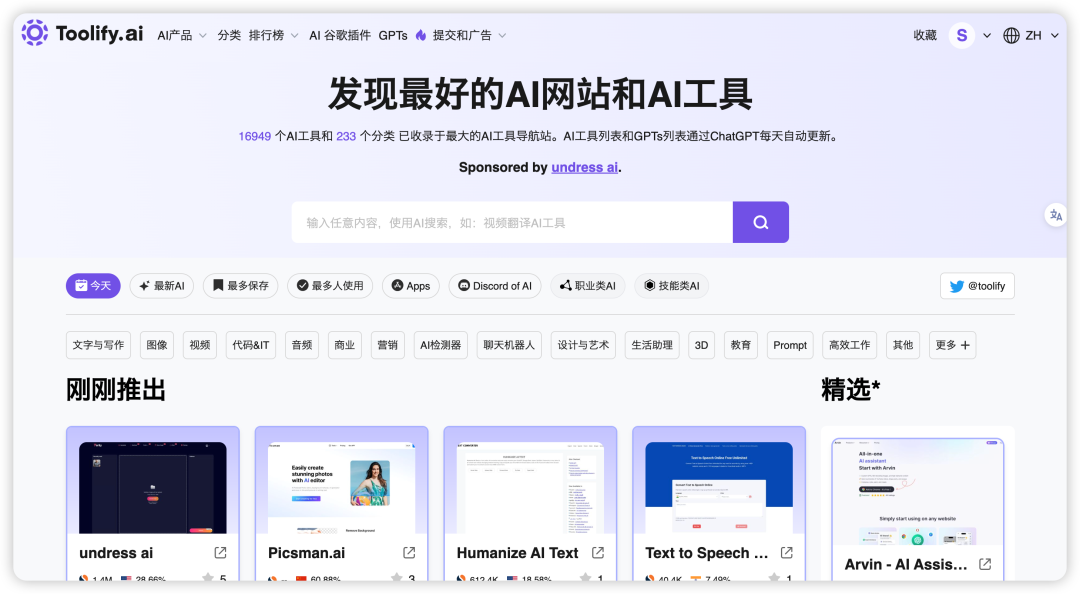Choose the 音频 category
Screen dimensions: 1080x594
(x=302, y=345)
